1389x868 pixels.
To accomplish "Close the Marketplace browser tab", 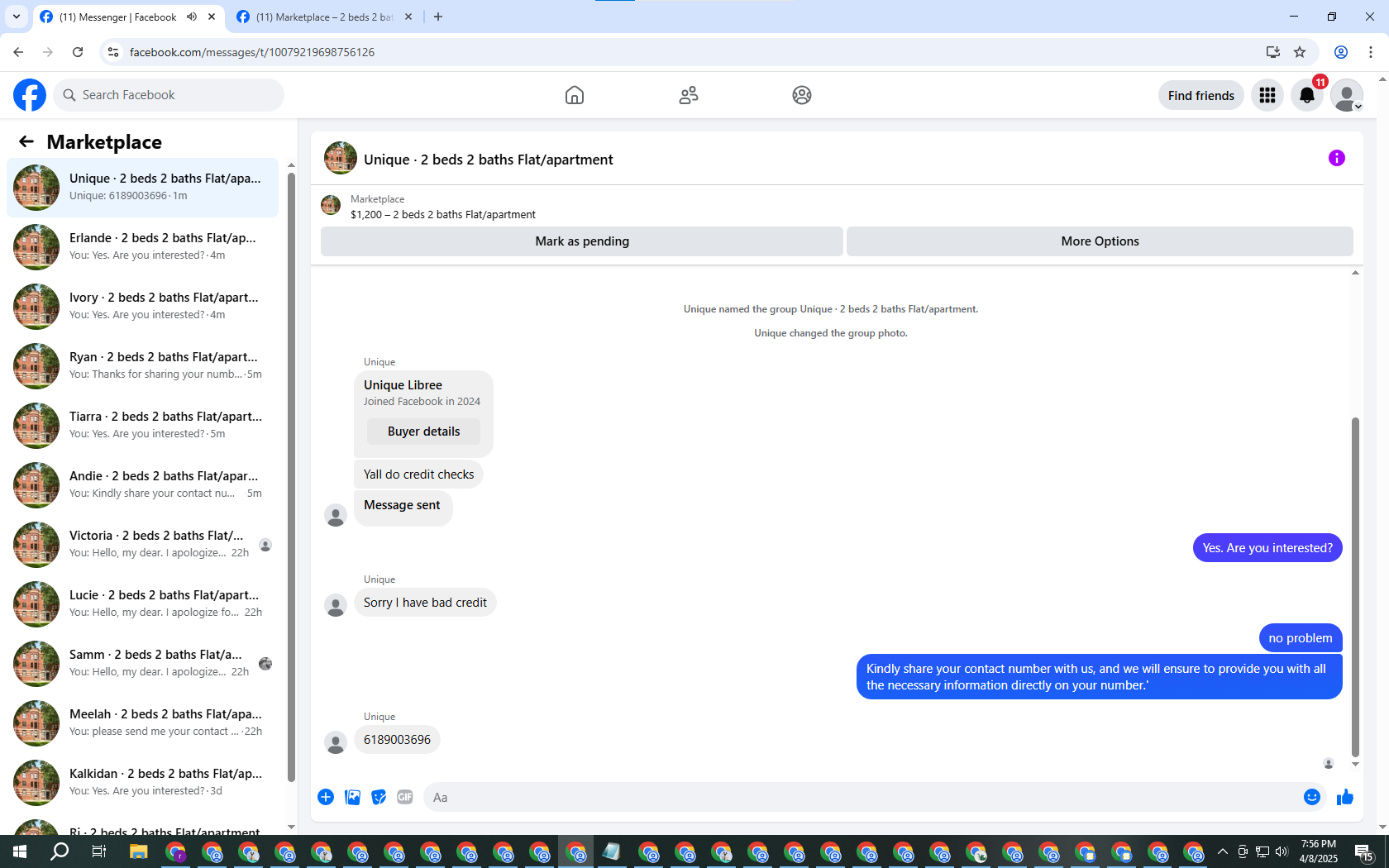I will tap(408, 17).
